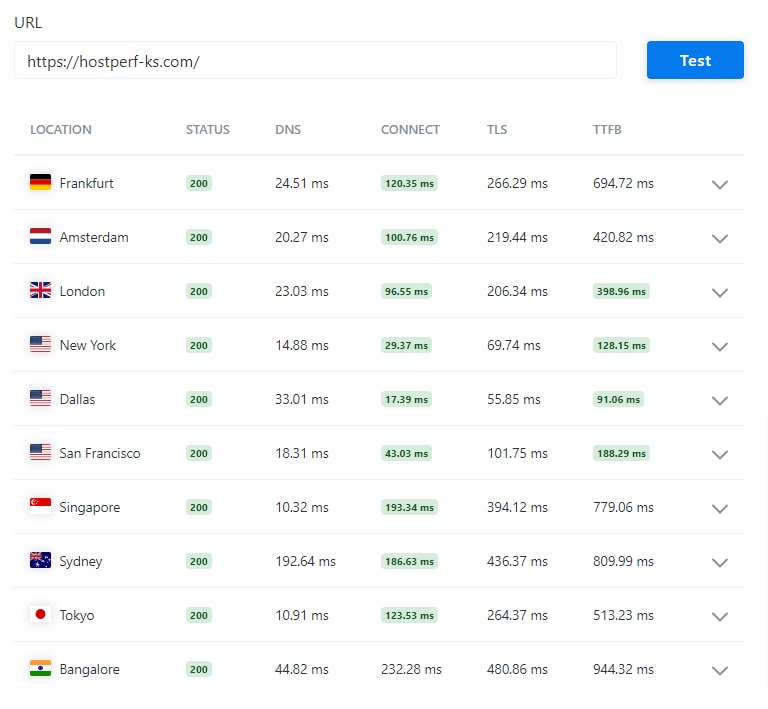
Task: Expand the San Francisco row chevron
Action: tap(720, 454)
